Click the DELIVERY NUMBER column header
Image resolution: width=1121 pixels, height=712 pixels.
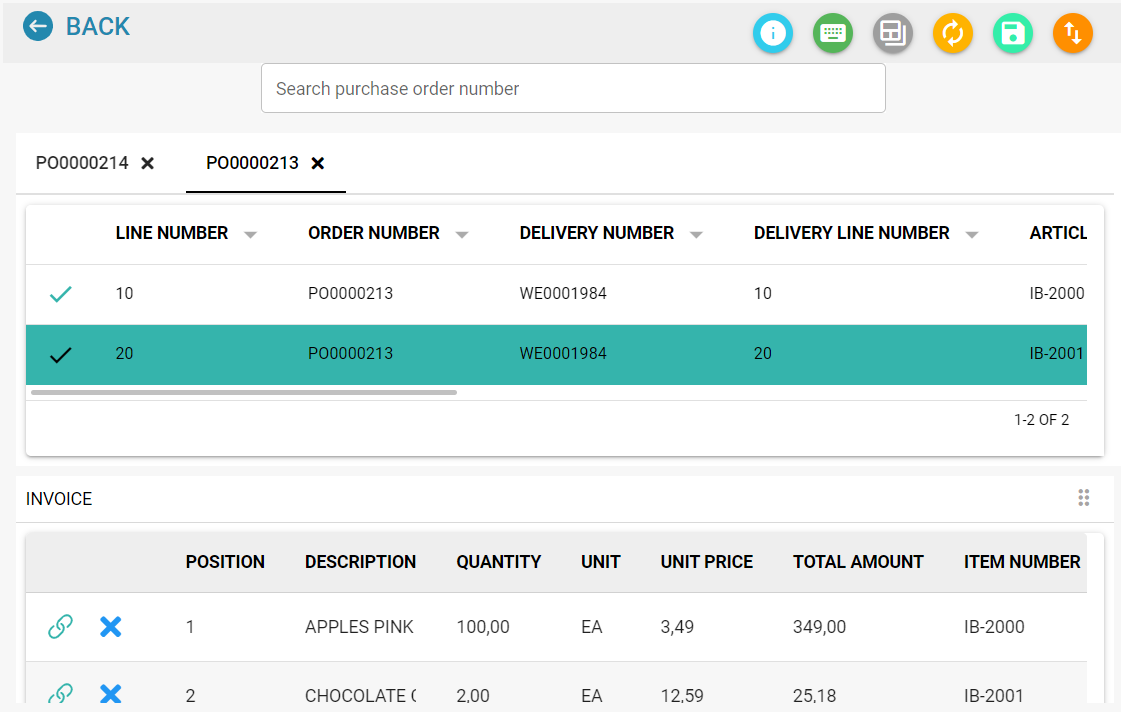tap(596, 233)
